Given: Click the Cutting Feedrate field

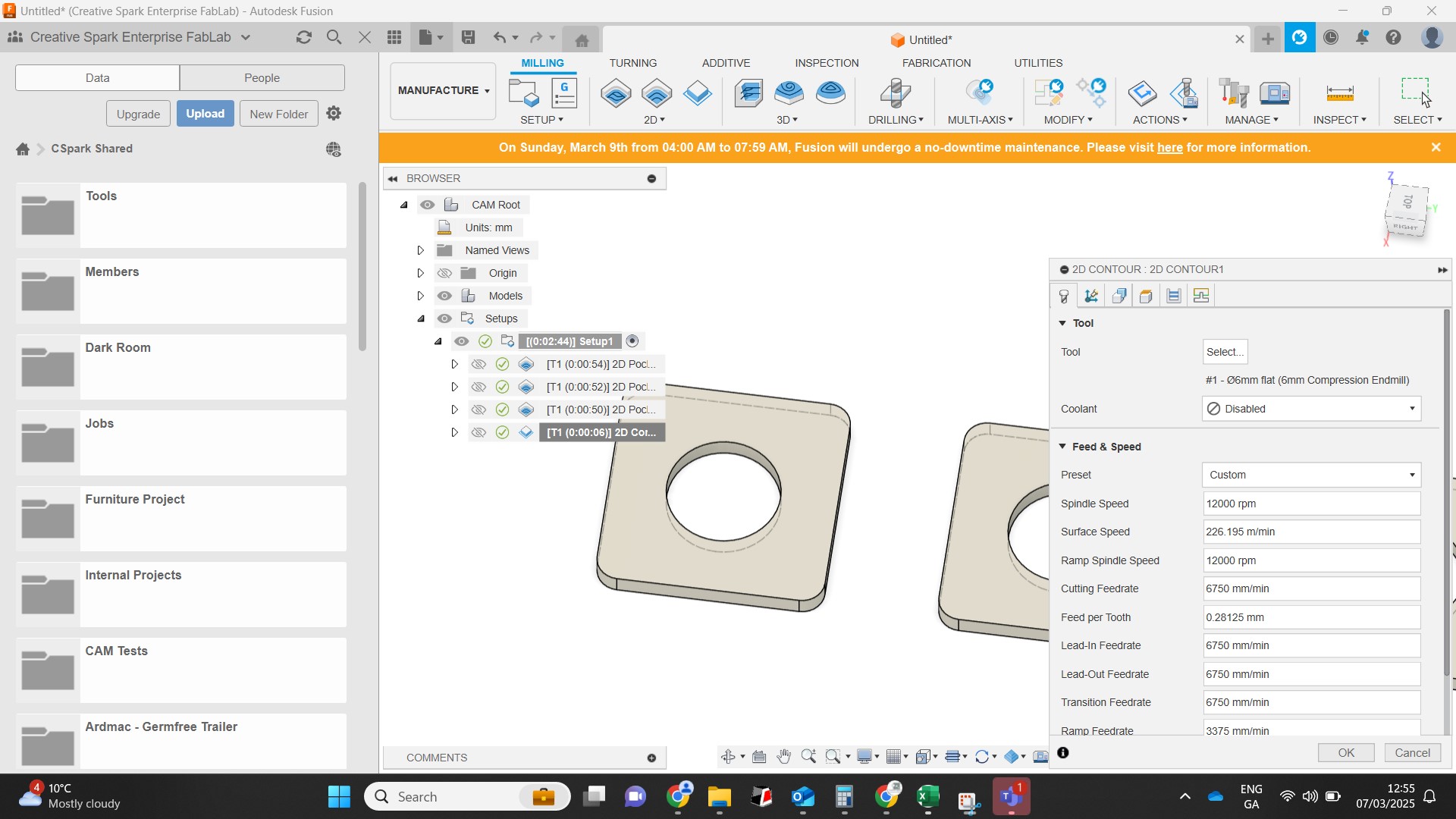Looking at the screenshot, I should pos(1311,588).
